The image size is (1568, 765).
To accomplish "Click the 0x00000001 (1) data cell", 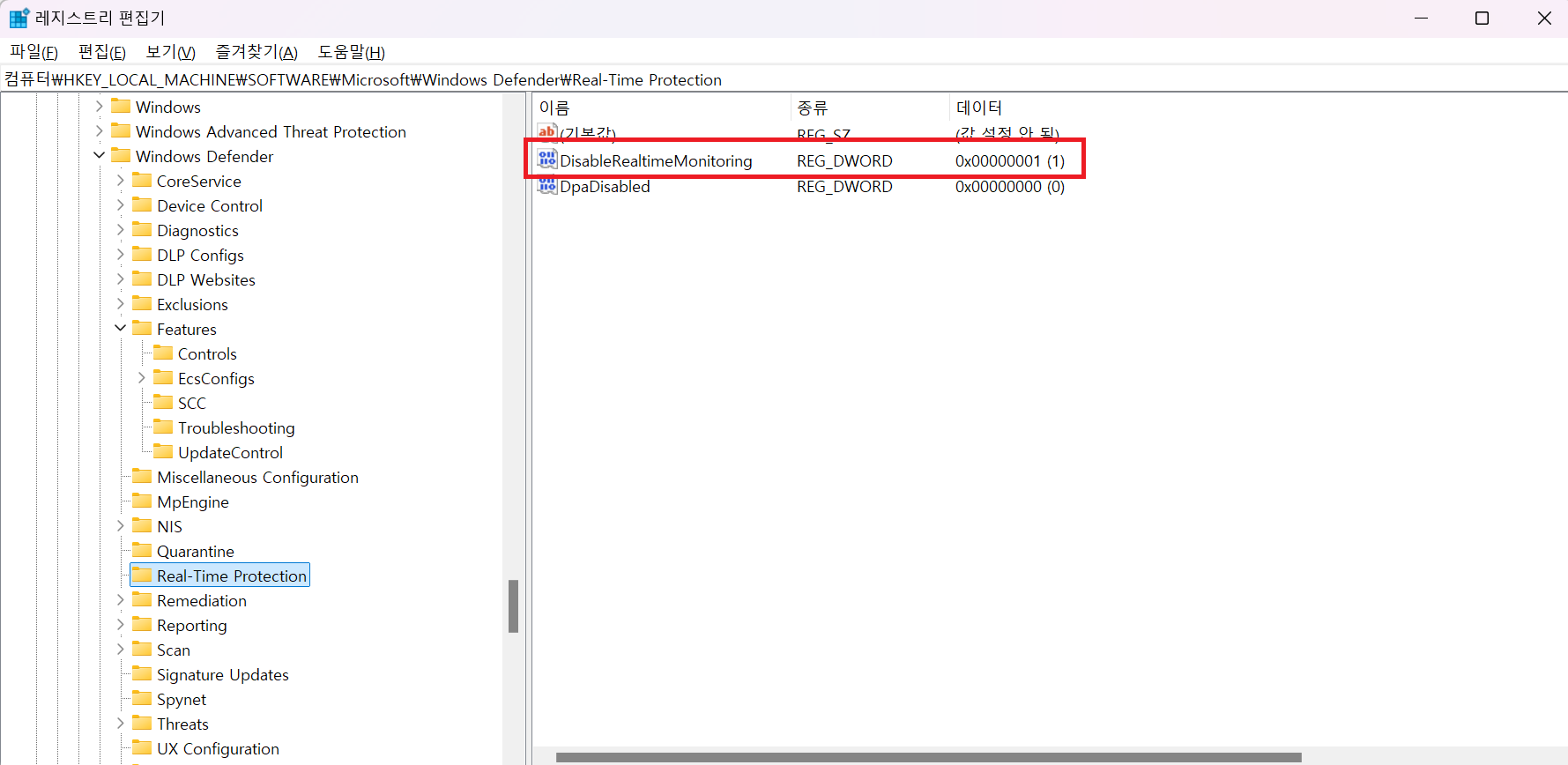I will pos(1010,160).
